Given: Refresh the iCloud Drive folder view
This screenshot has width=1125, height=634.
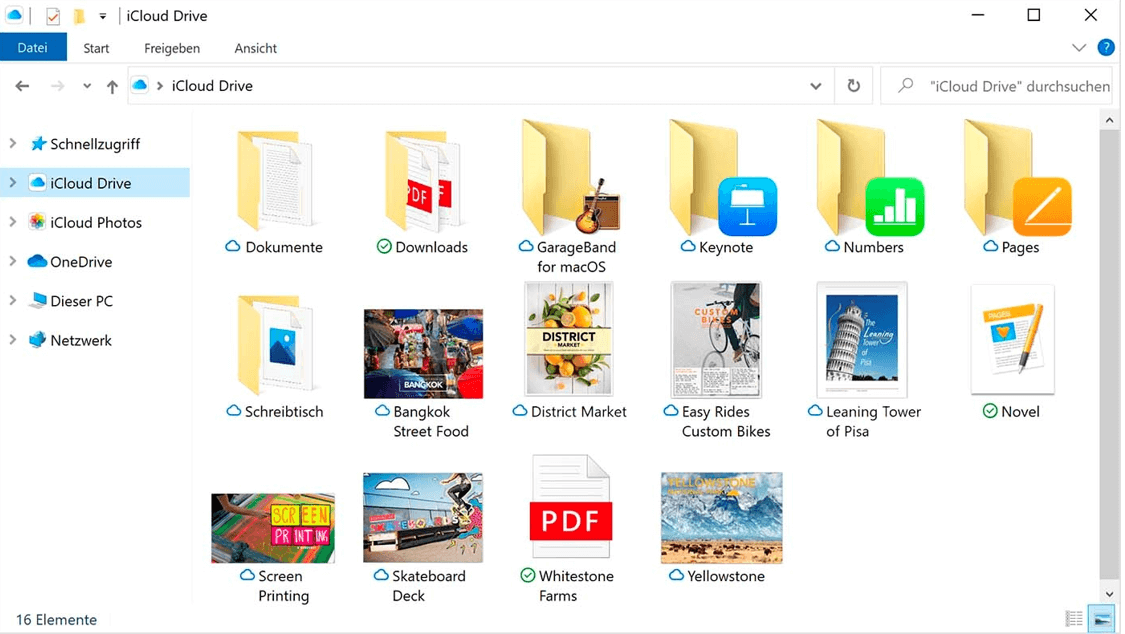Looking at the screenshot, I should point(853,86).
